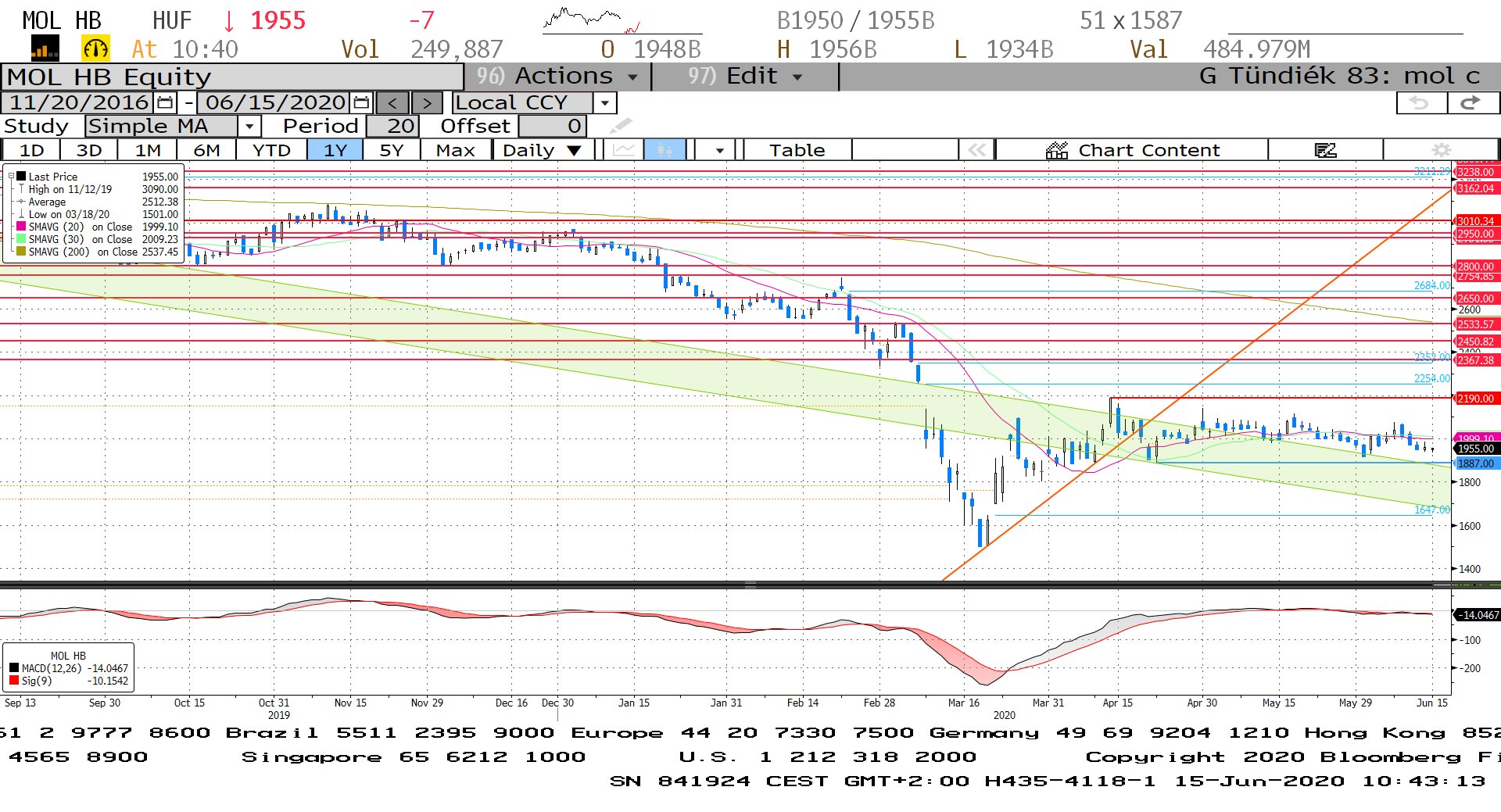Click the SMAVG (30) green color swatch
The width and height of the screenshot is (1501, 812).
coord(21,239)
